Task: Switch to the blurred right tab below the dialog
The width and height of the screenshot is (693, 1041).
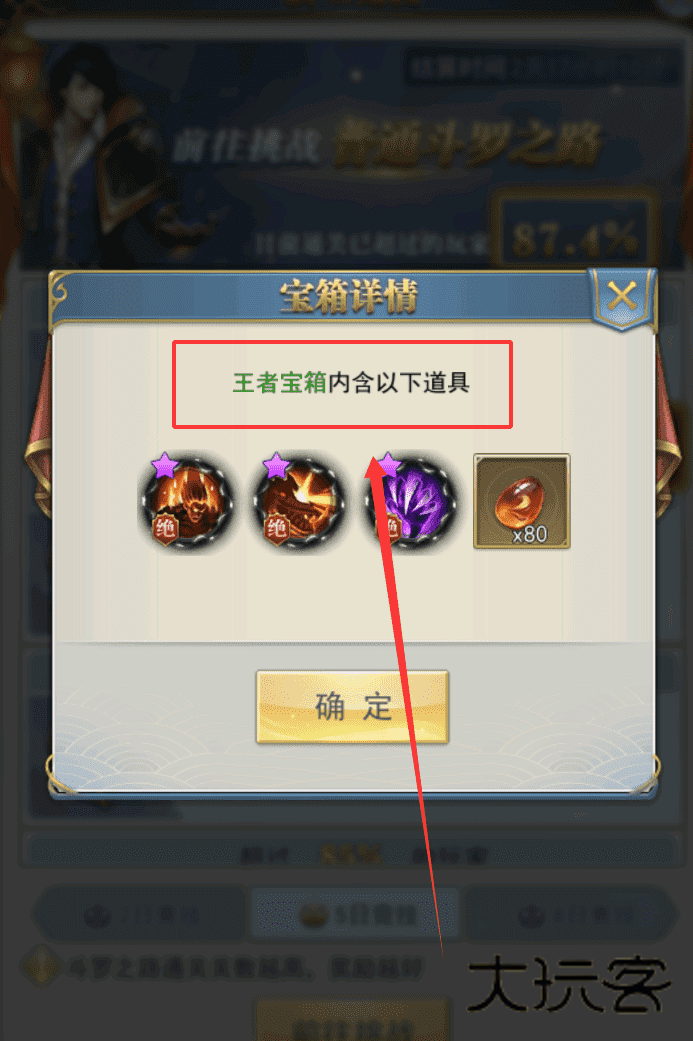Action: (571, 916)
